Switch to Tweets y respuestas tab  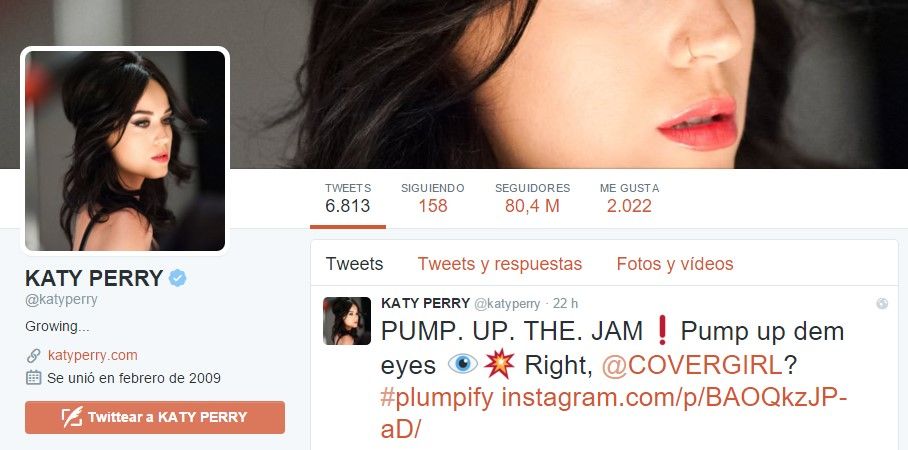(x=500, y=264)
